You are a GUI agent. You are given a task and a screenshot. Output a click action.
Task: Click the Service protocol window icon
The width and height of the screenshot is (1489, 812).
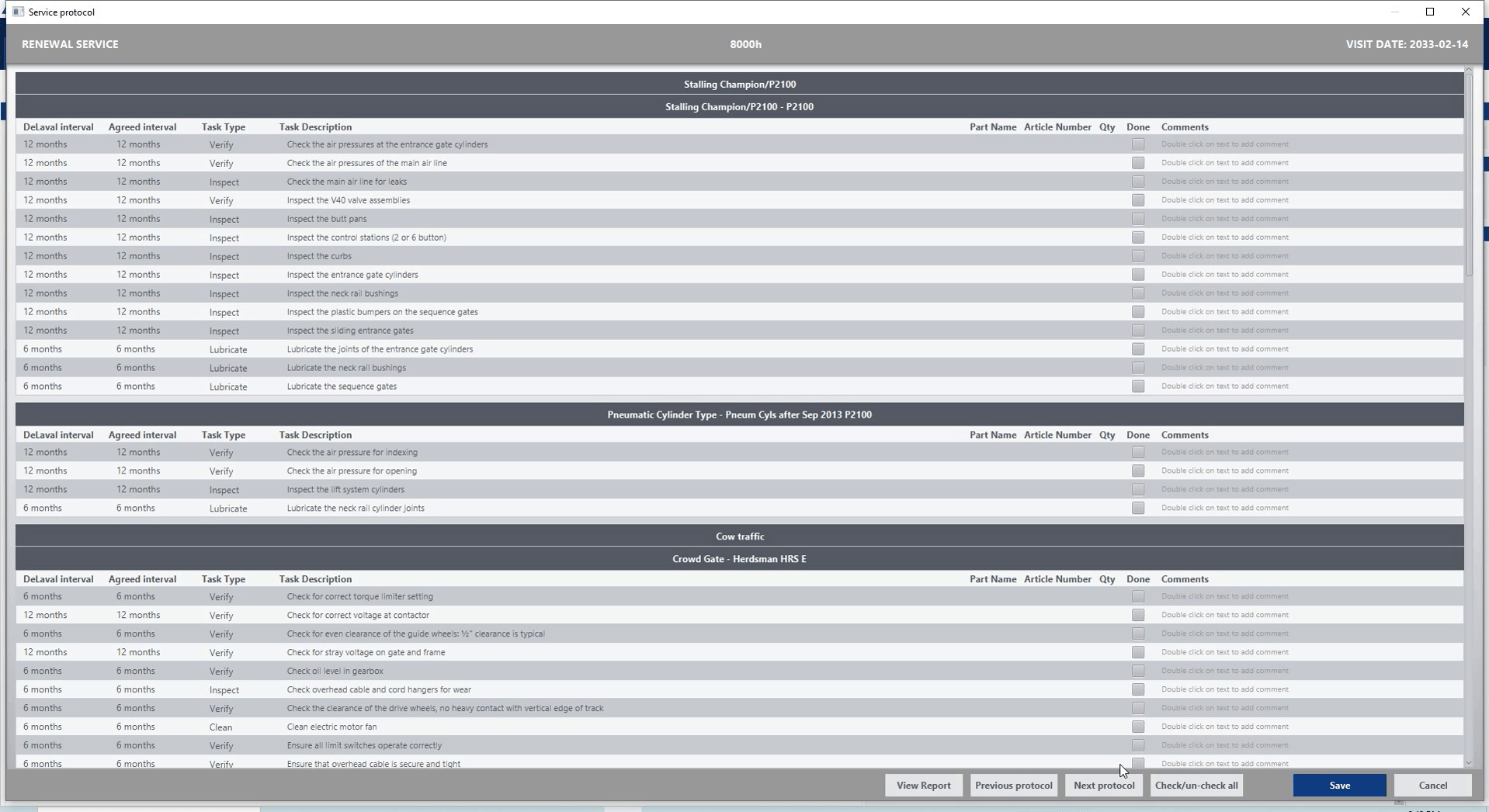(x=19, y=12)
